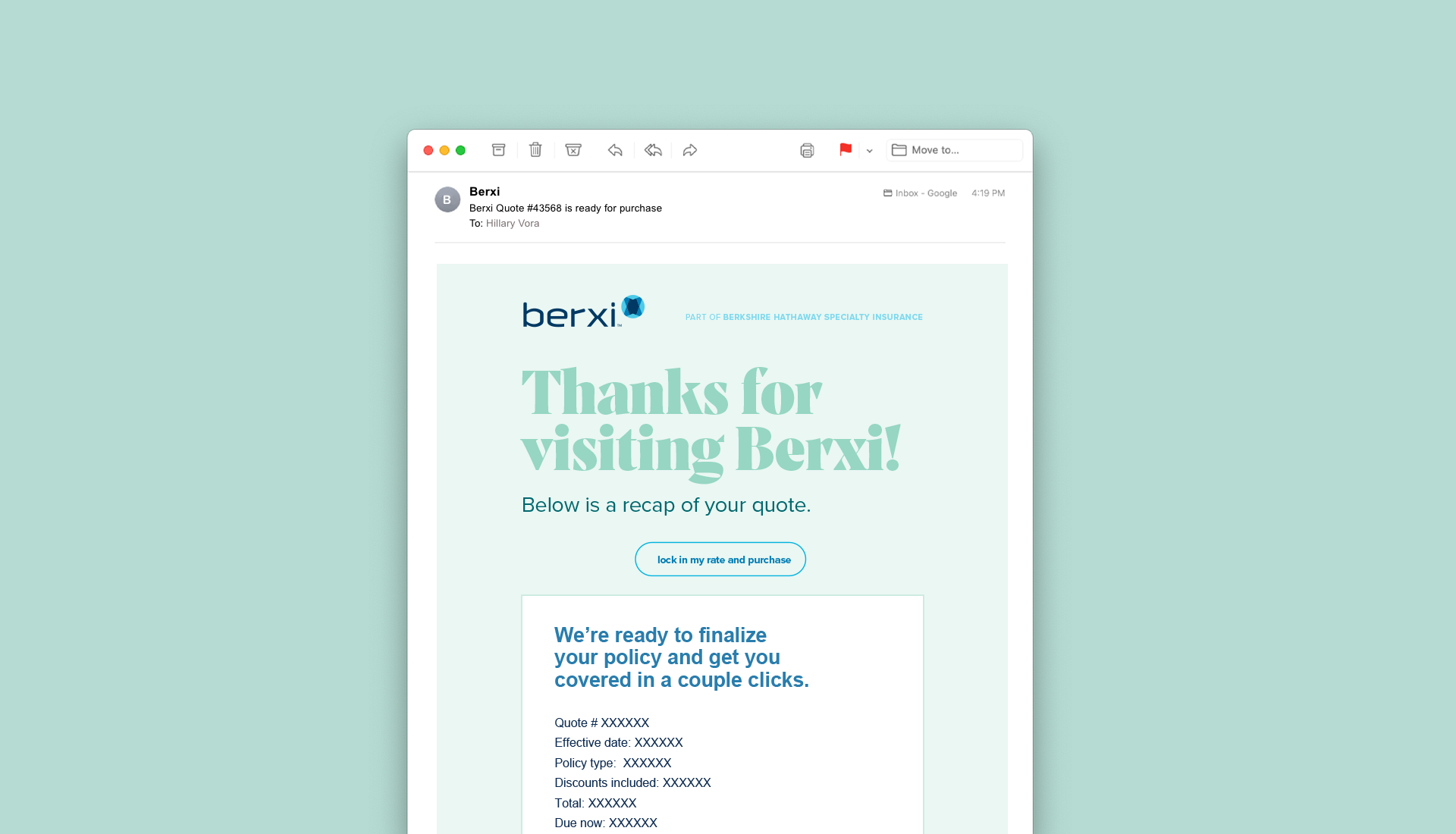Click the sender avatar with letter B
The width and height of the screenshot is (1456, 834).
click(447, 199)
